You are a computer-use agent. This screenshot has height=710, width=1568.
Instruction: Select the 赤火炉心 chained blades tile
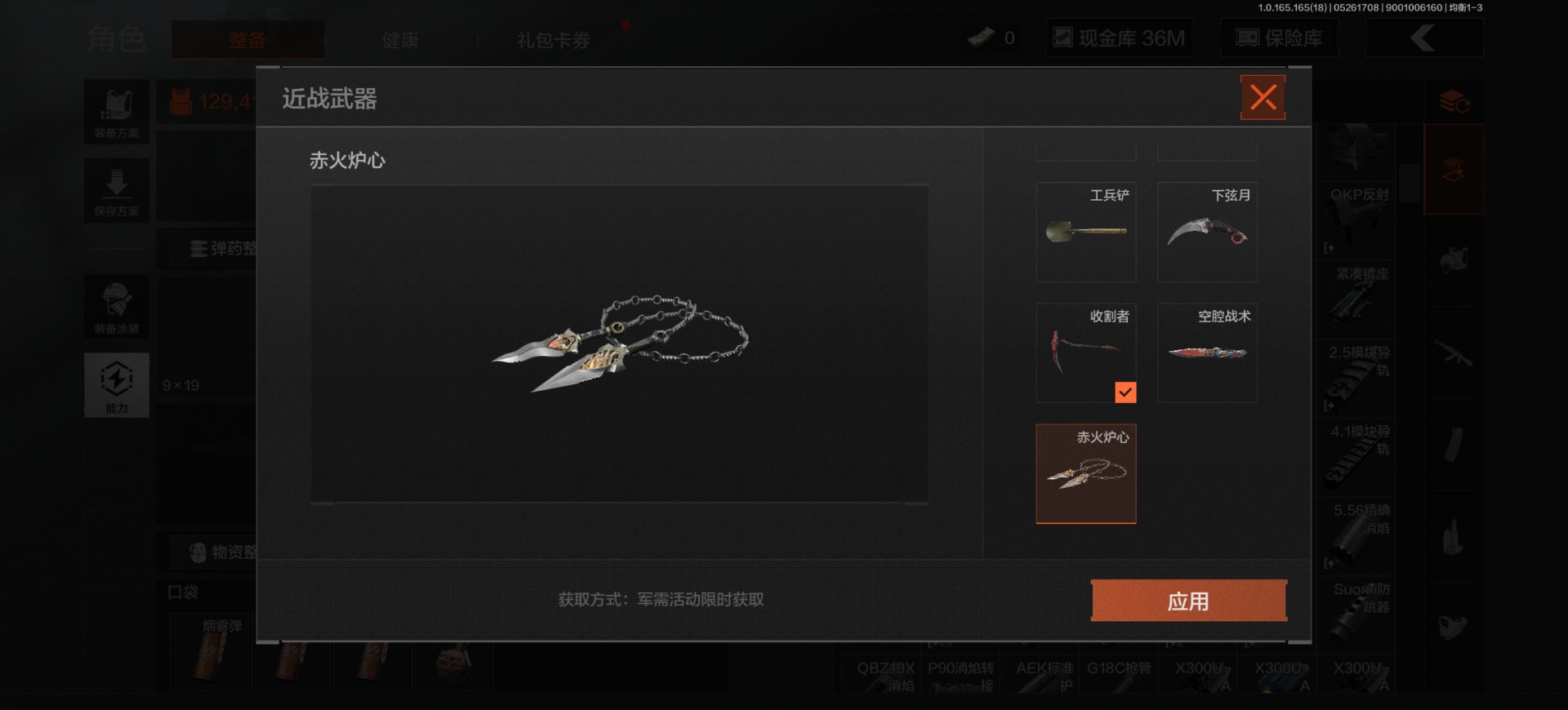(x=1085, y=473)
